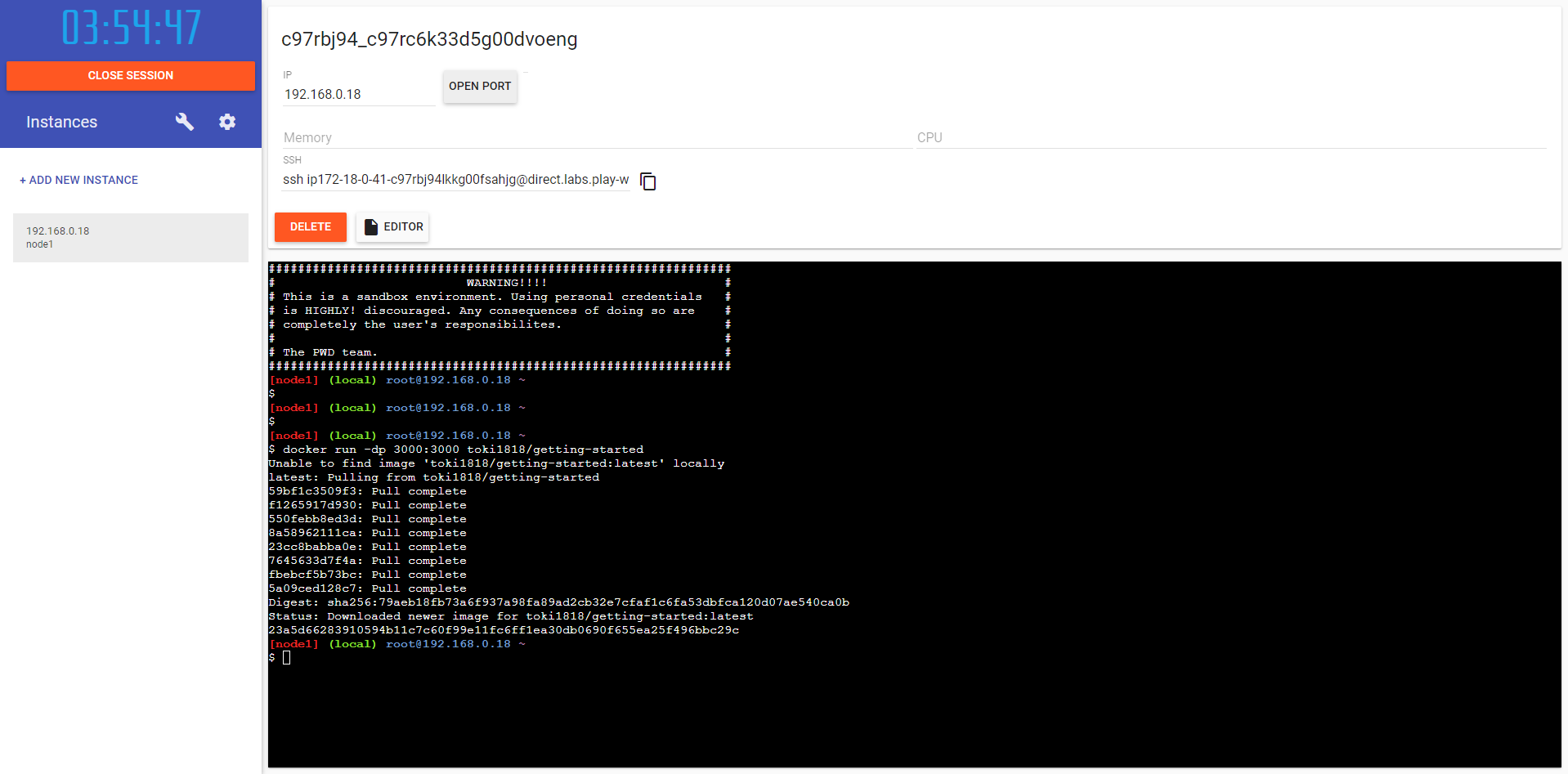Click the terminal cursor at the last prompt
The height and width of the screenshot is (774, 1568).
tap(287, 658)
